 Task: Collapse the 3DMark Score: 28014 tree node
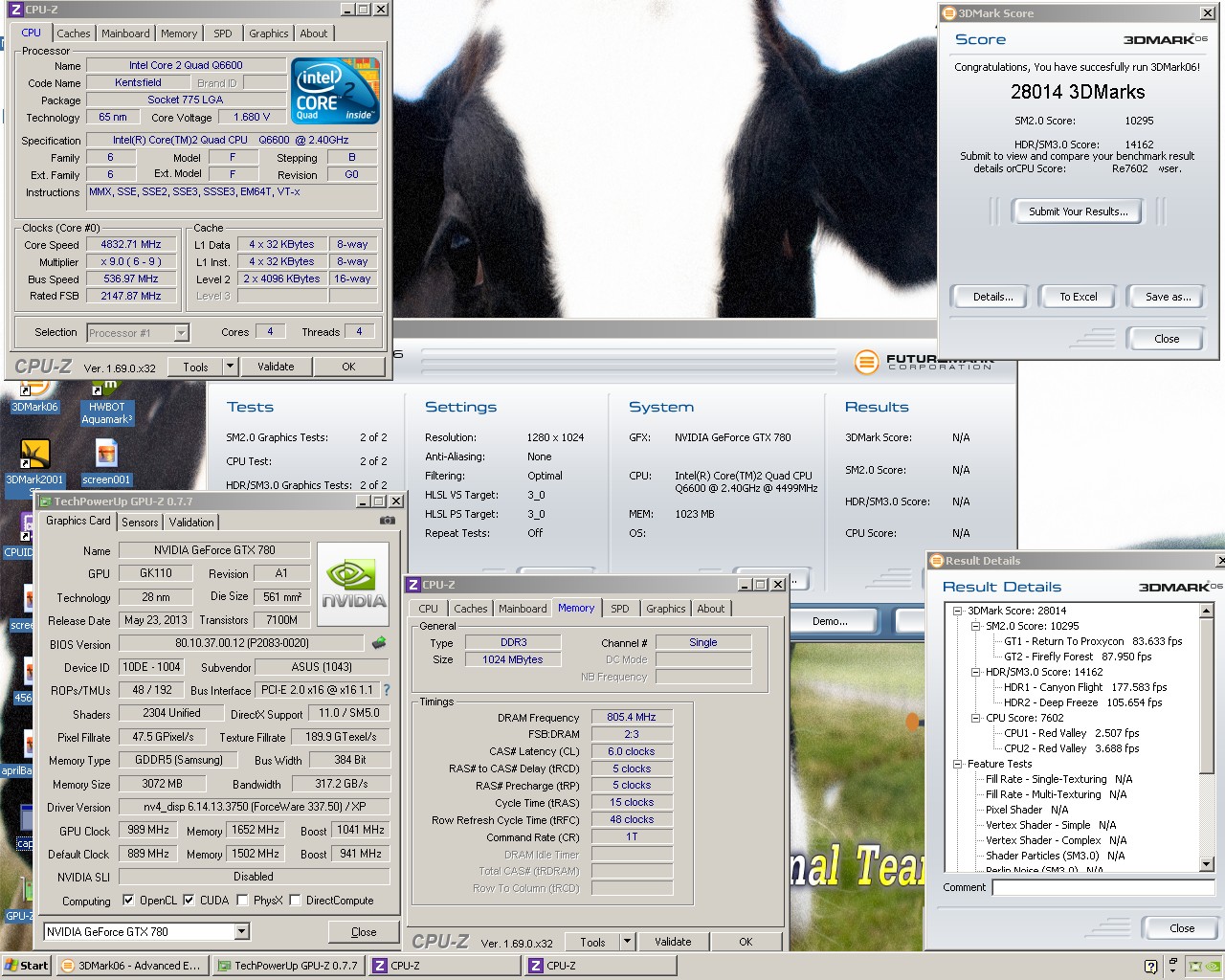click(x=958, y=611)
